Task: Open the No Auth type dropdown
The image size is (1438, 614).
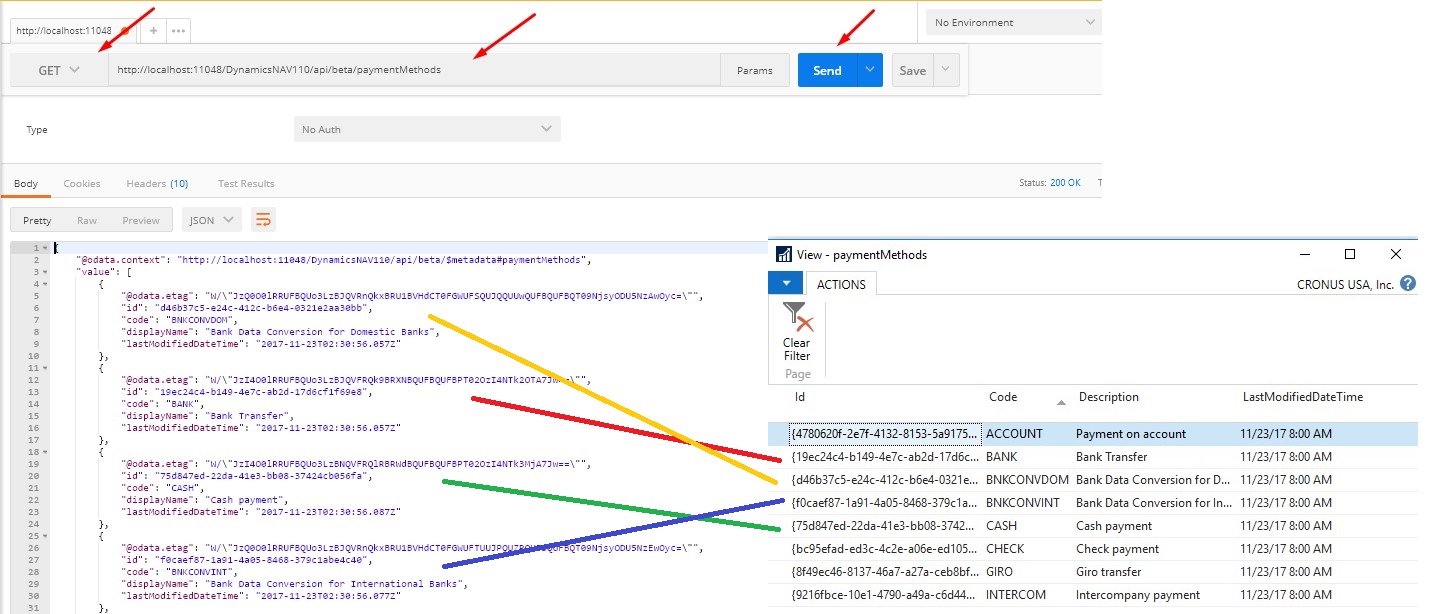Action: [427, 129]
